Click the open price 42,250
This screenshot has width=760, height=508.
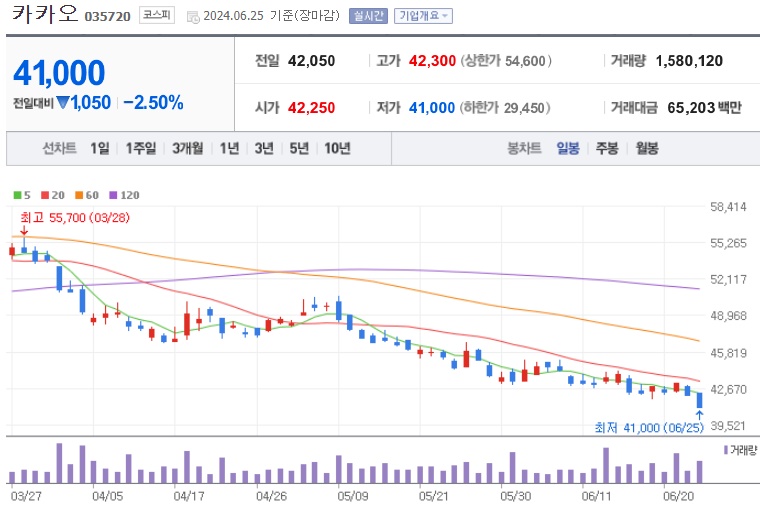coord(311,108)
